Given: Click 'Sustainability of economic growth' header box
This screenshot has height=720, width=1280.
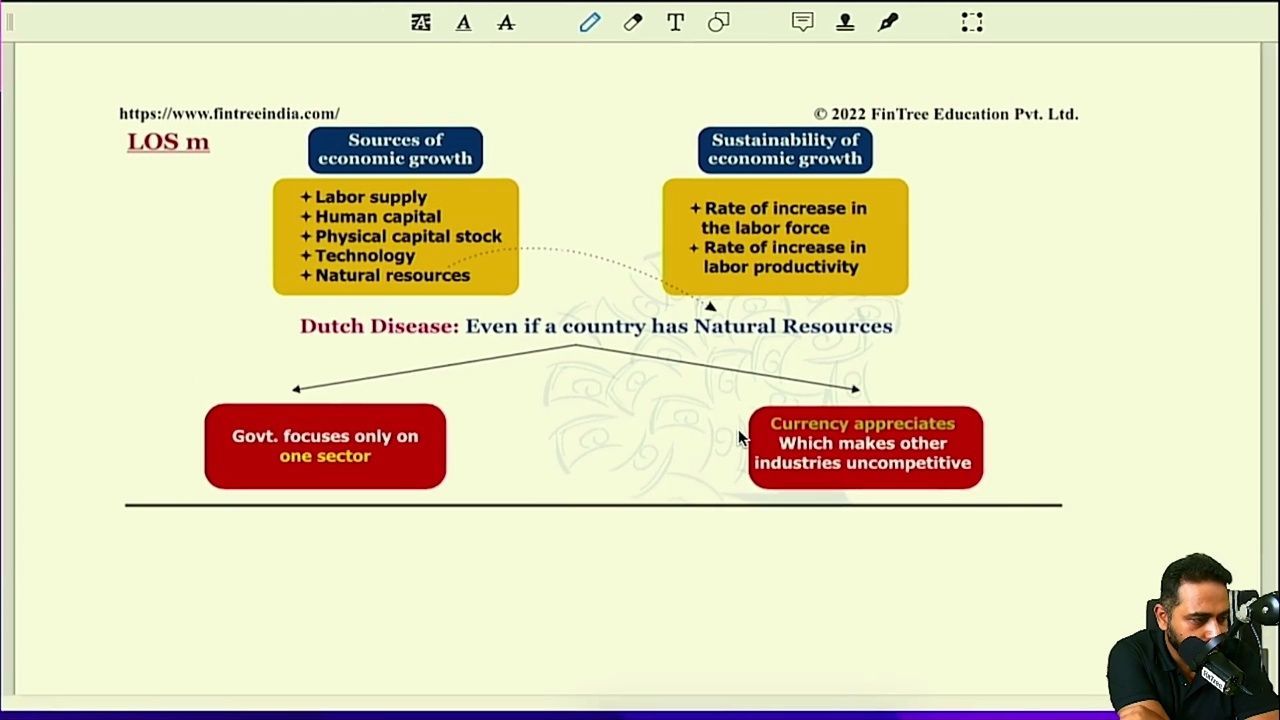Looking at the screenshot, I should point(785,149).
